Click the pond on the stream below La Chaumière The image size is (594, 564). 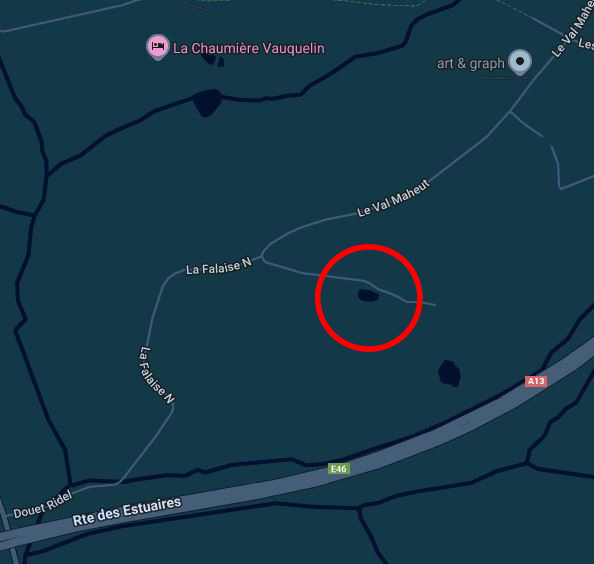coord(207,103)
